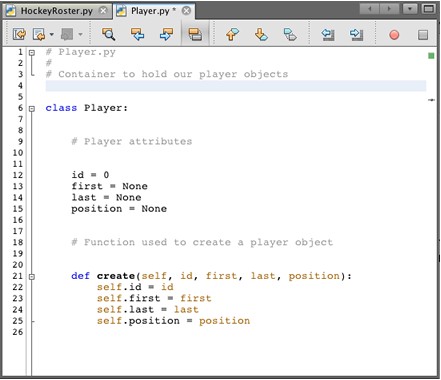Go to previous bookmark icon
This screenshot has width=441, height=380.
232,34
